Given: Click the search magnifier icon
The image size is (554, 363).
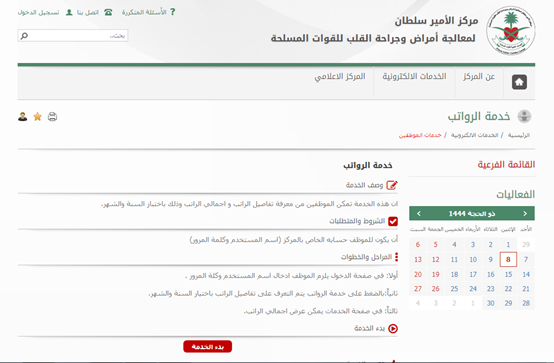Looking at the screenshot, I should pyautogui.click(x=24, y=36).
